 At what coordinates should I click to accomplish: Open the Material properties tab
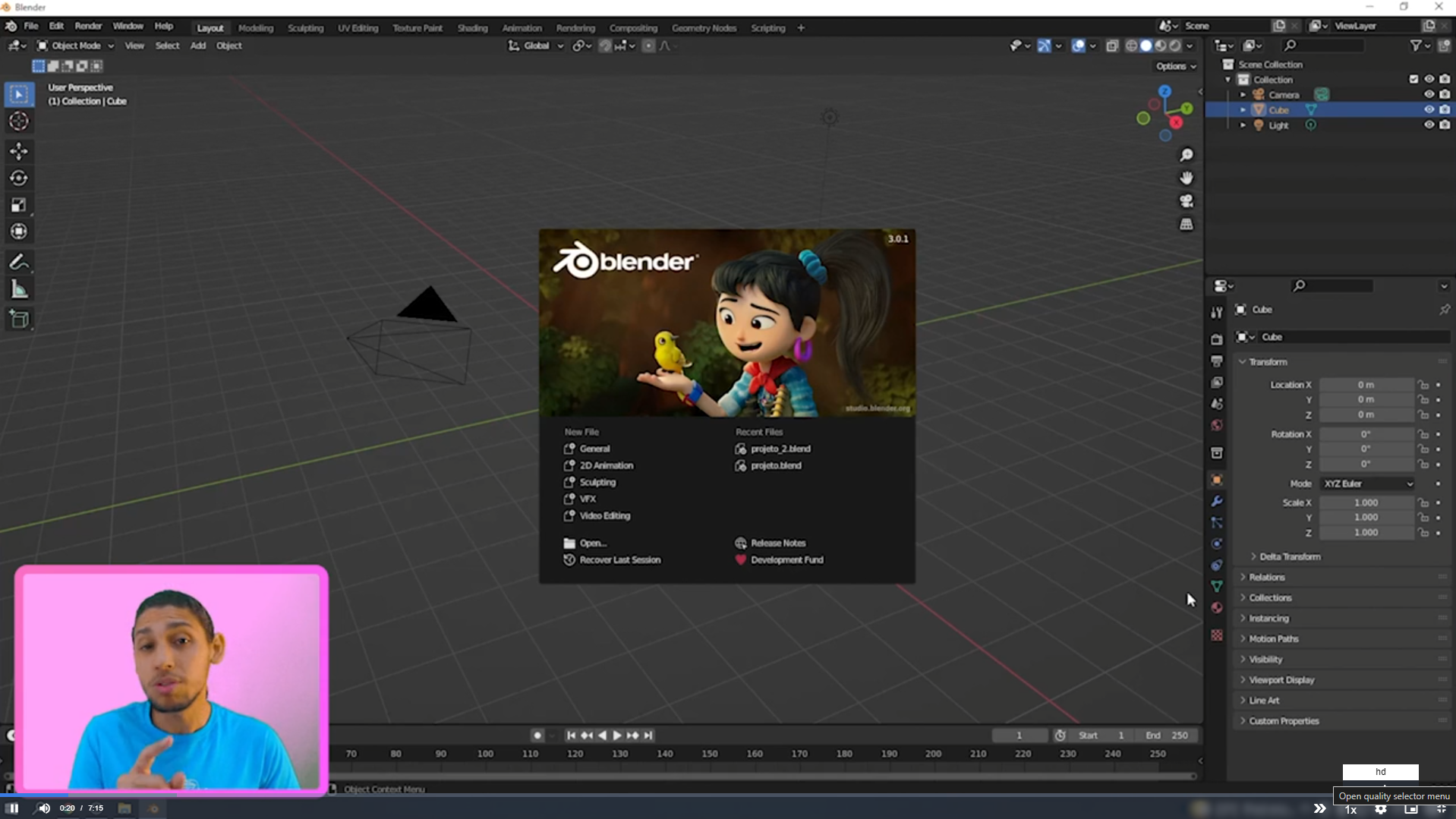[1217, 608]
